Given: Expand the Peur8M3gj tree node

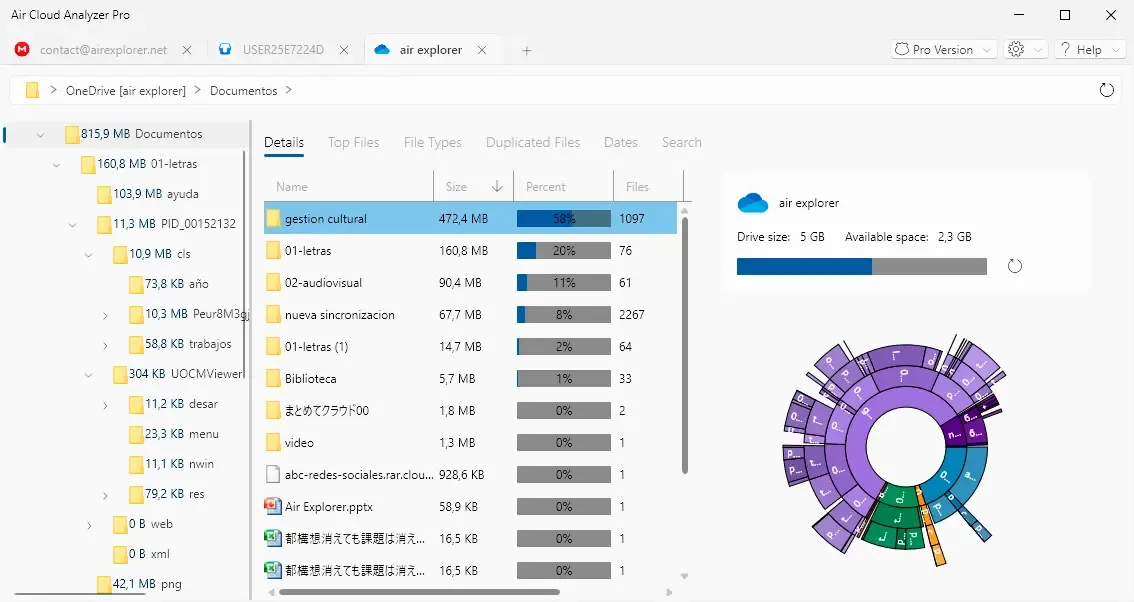Looking at the screenshot, I should pos(105,315).
